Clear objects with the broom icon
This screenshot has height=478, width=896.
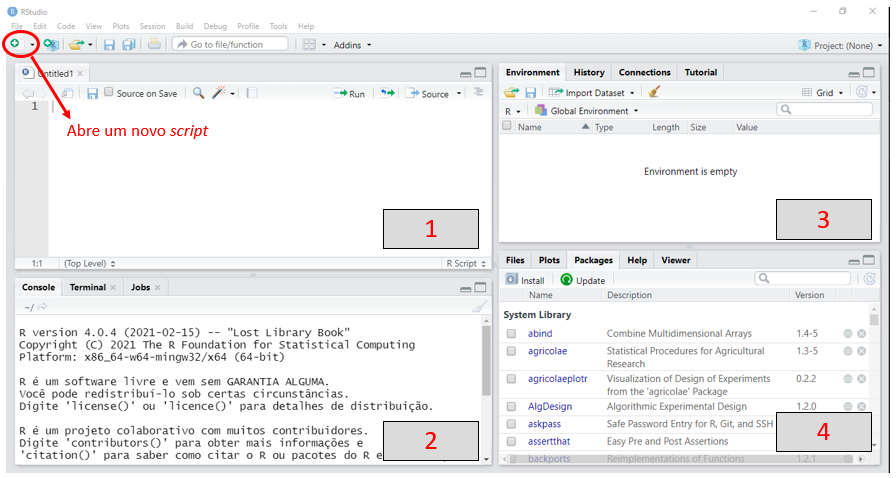[x=654, y=91]
